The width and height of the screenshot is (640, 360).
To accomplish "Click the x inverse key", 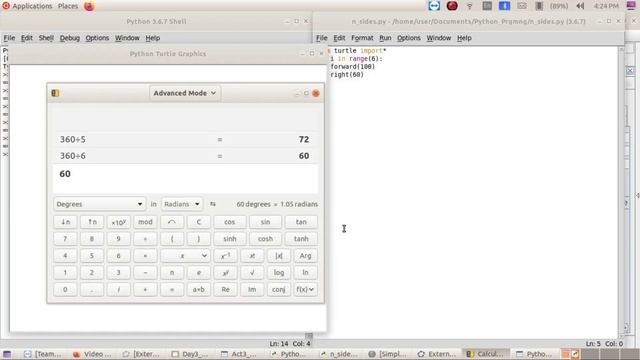I will click(x=225, y=256).
